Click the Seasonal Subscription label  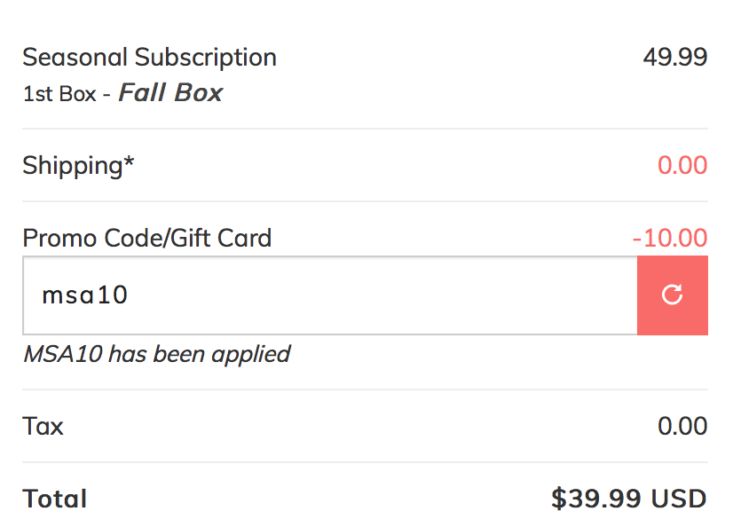(x=150, y=58)
